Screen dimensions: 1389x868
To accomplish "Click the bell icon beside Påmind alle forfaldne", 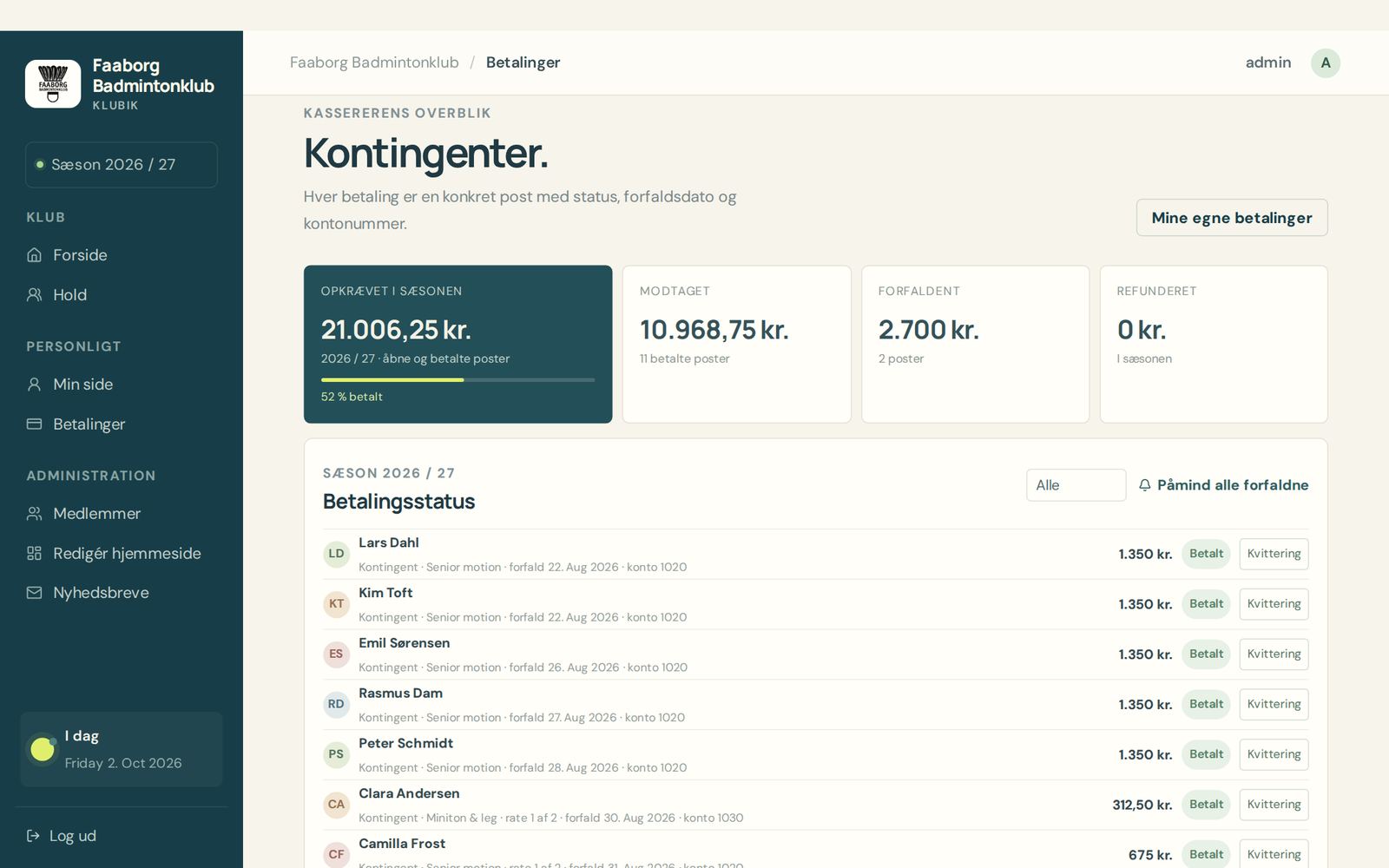I will [1145, 485].
